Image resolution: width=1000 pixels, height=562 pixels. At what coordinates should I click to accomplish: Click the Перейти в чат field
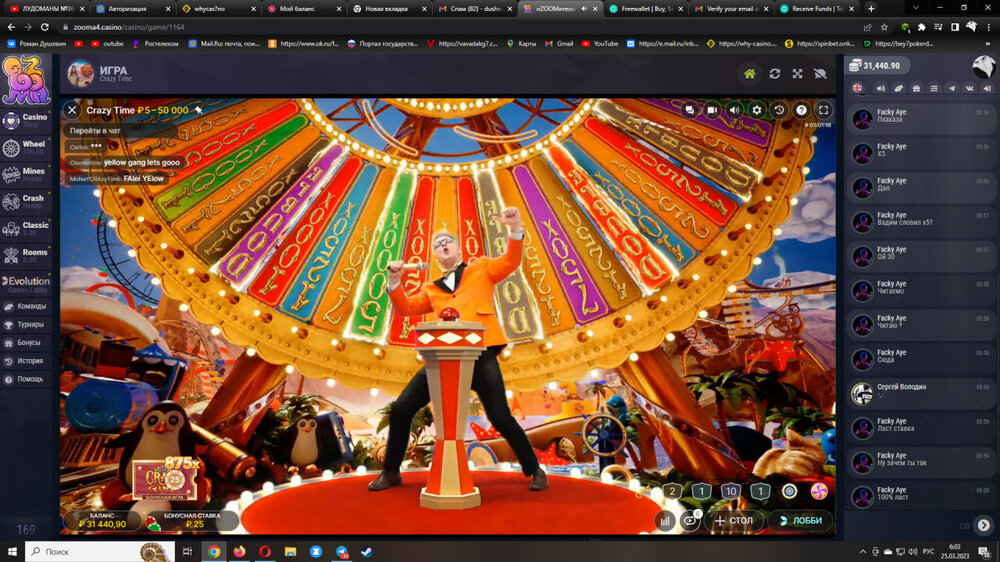point(96,131)
